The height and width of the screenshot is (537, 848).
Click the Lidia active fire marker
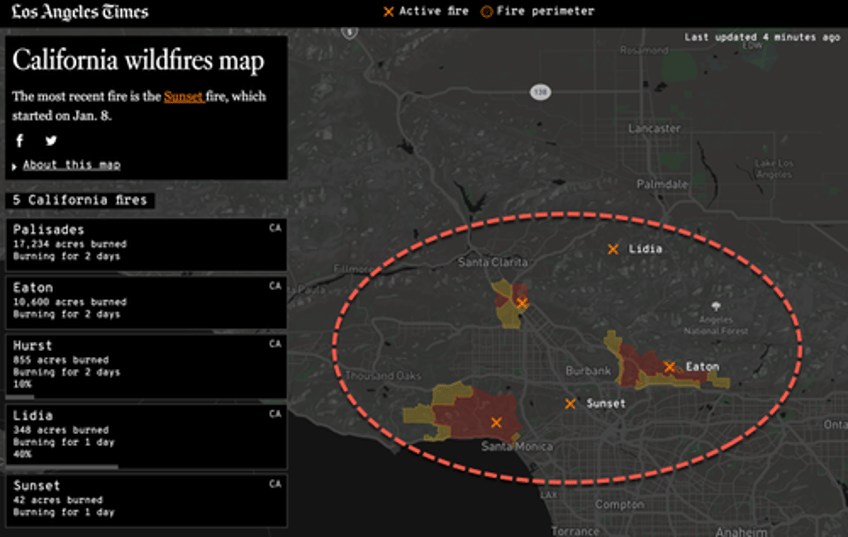click(x=613, y=249)
